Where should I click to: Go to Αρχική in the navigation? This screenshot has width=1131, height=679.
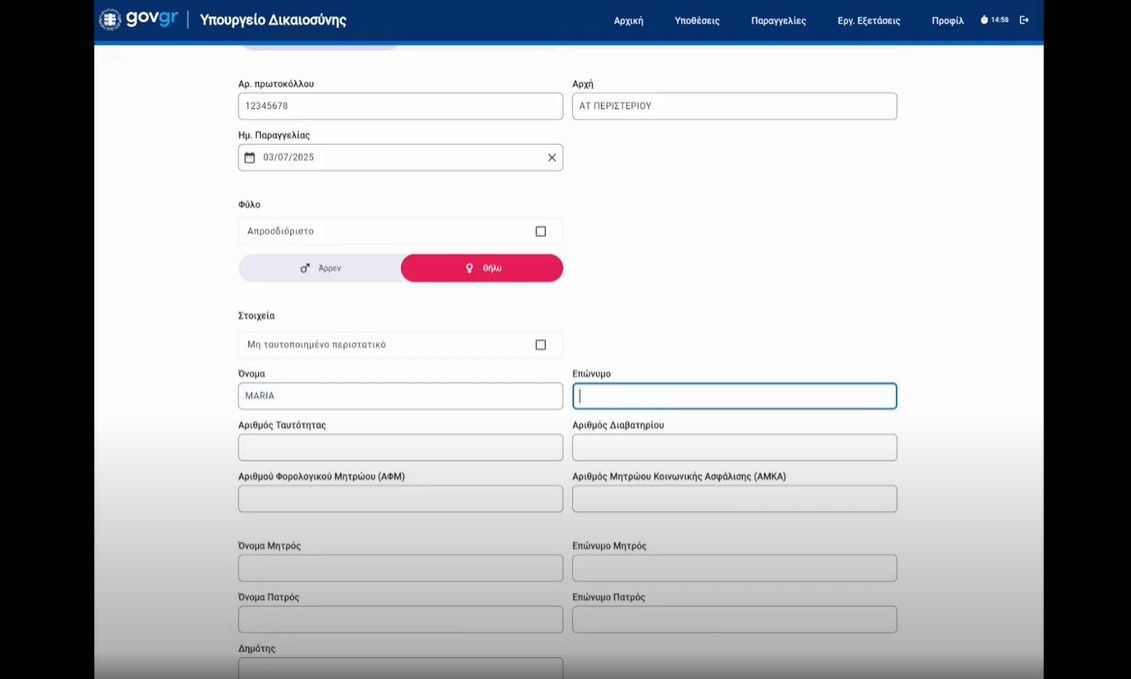click(x=628, y=21)
